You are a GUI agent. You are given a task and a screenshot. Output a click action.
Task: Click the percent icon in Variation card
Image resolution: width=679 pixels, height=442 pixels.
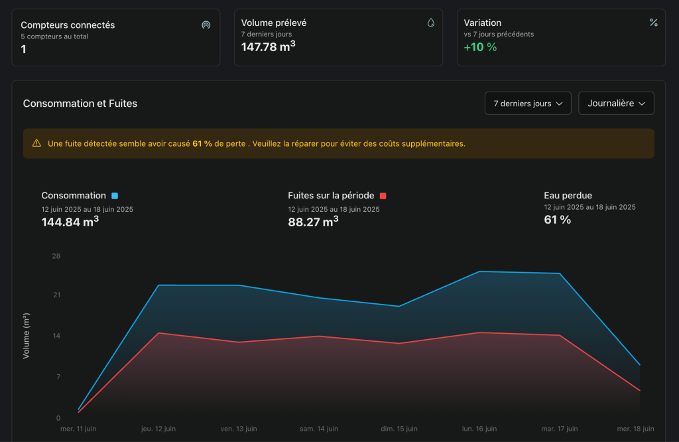653,22
